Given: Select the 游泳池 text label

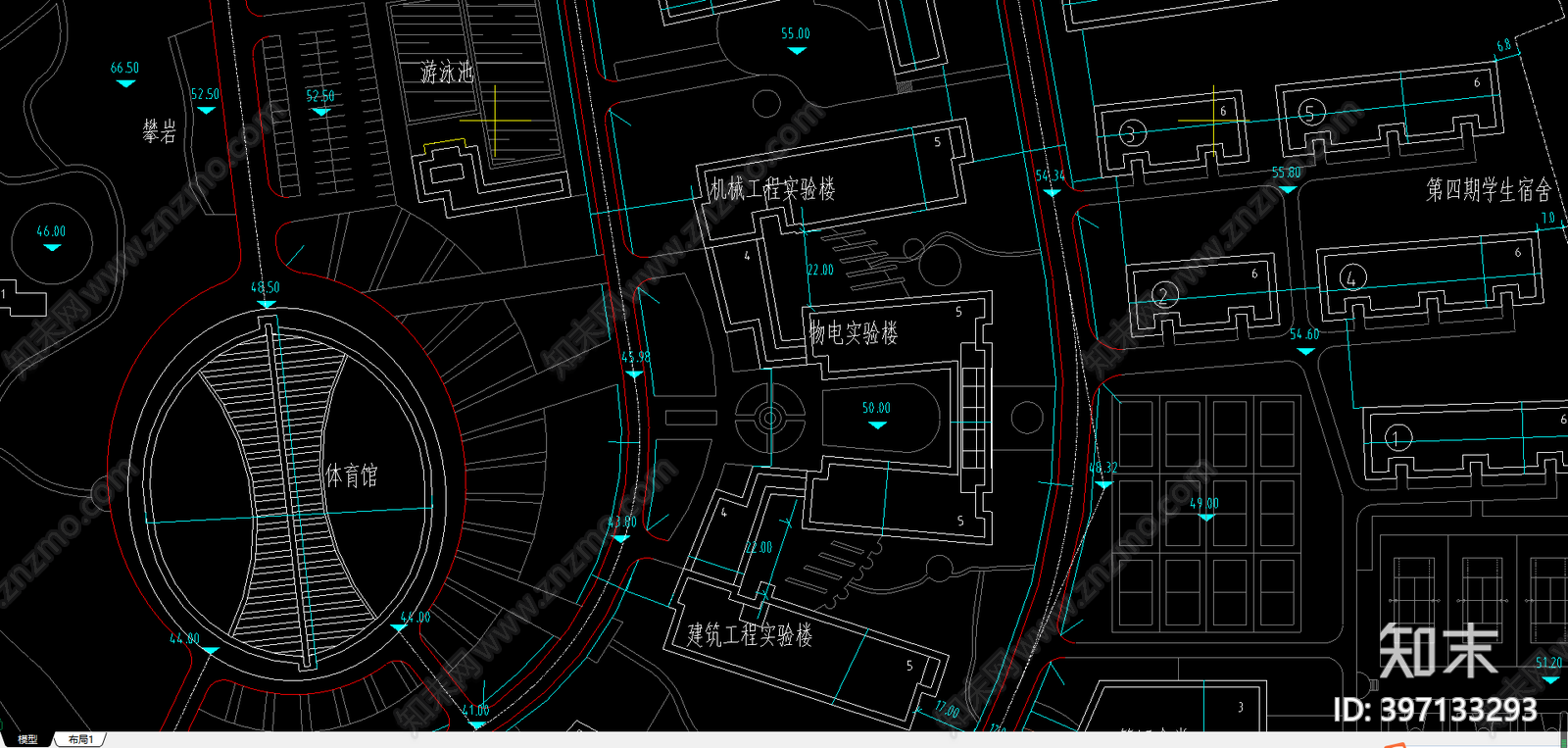Looking at the screenshot, I should (x=447, y=73).
